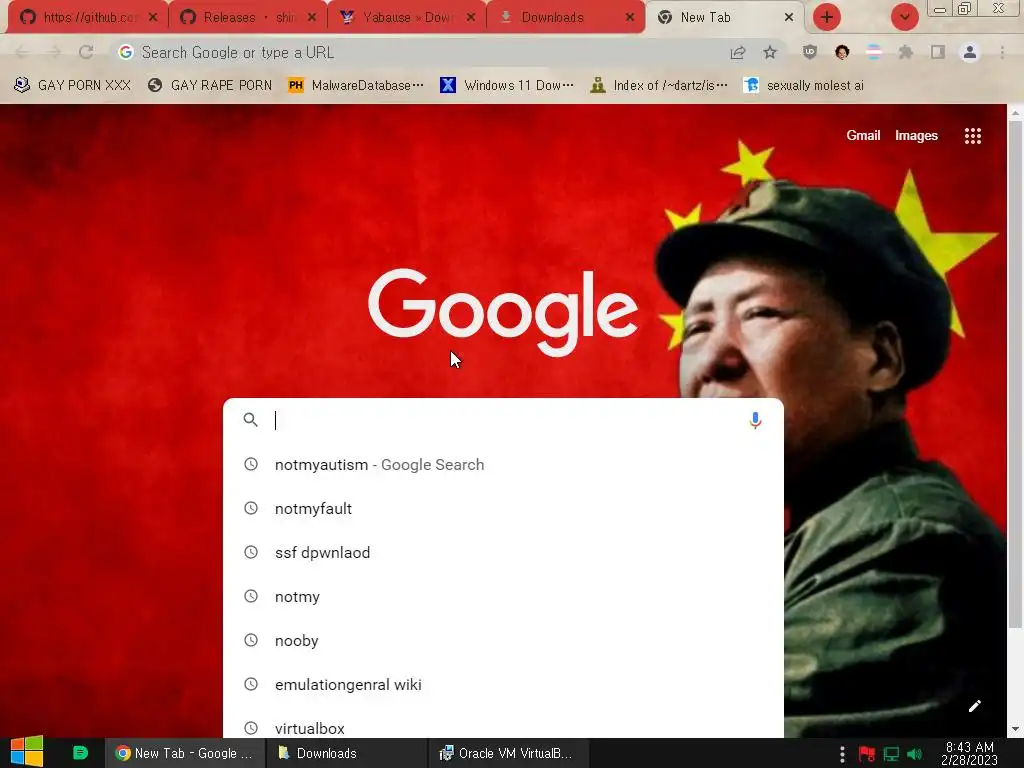The image size is (1024, 768).
Task: Close the github.com tab
Action: pyautogui.click(x=153, y=17)
